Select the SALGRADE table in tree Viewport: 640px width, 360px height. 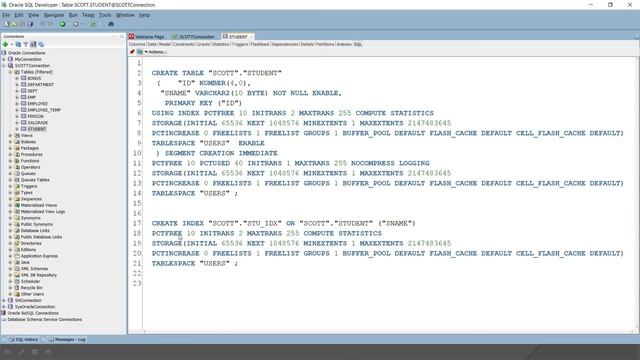[x=38, y=122]
